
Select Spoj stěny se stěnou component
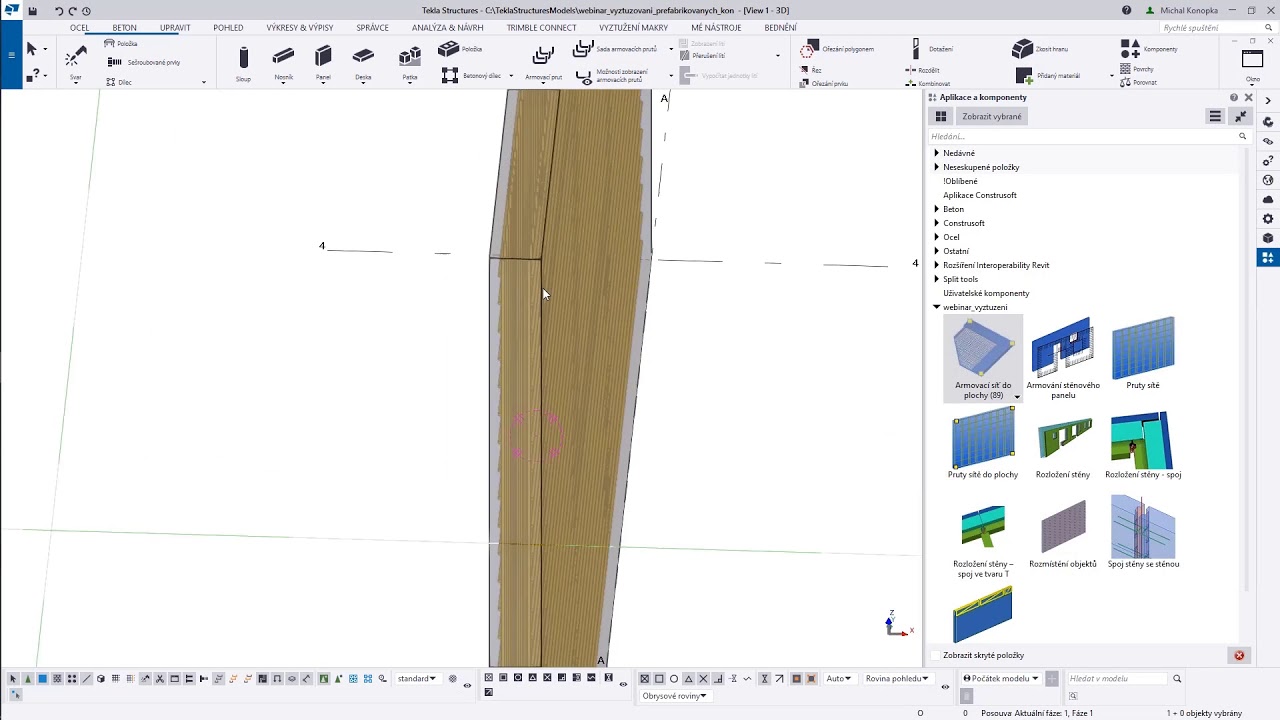[1143, 533]
